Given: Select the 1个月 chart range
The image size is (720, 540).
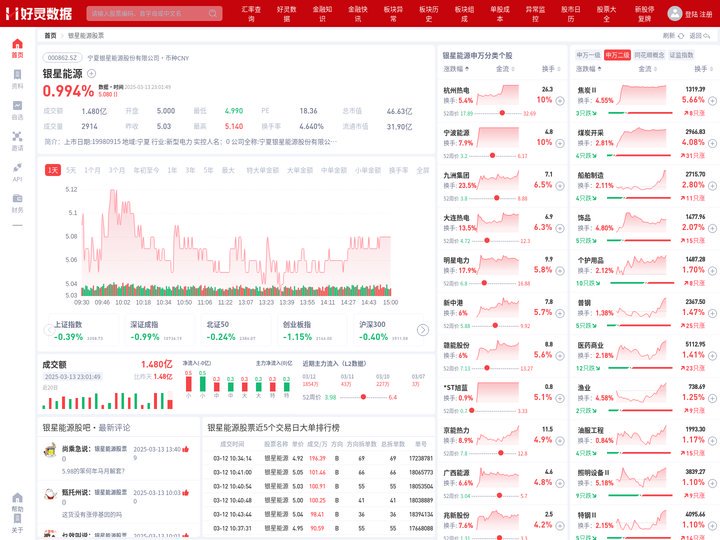Looking at the screenshot, I should click(x=92, y=170).
